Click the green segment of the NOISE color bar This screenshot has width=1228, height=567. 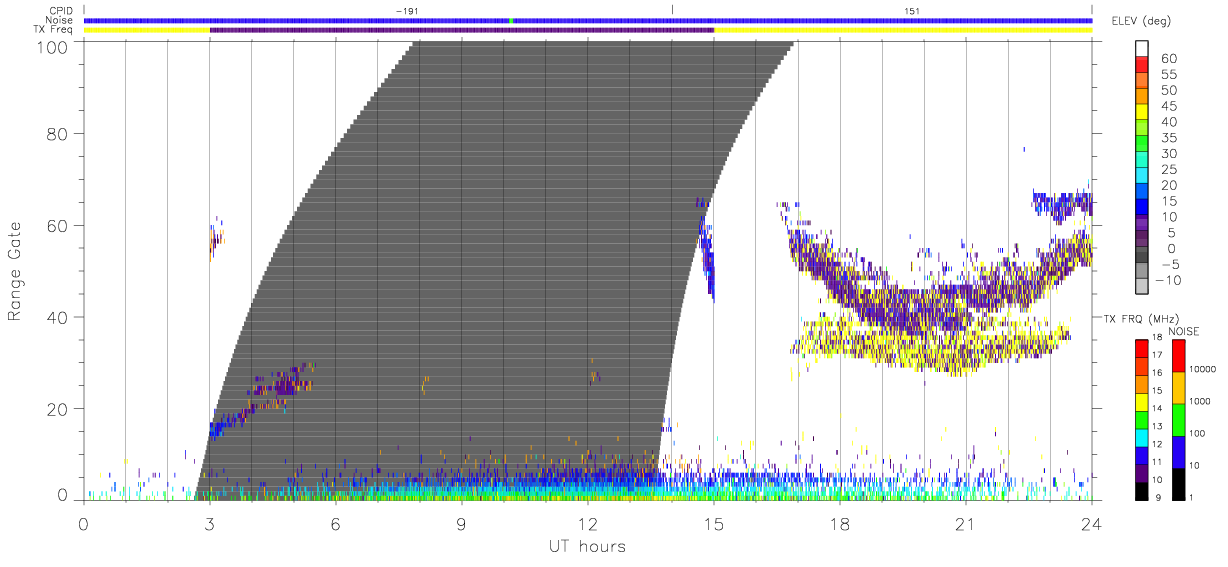(1178, 419)
